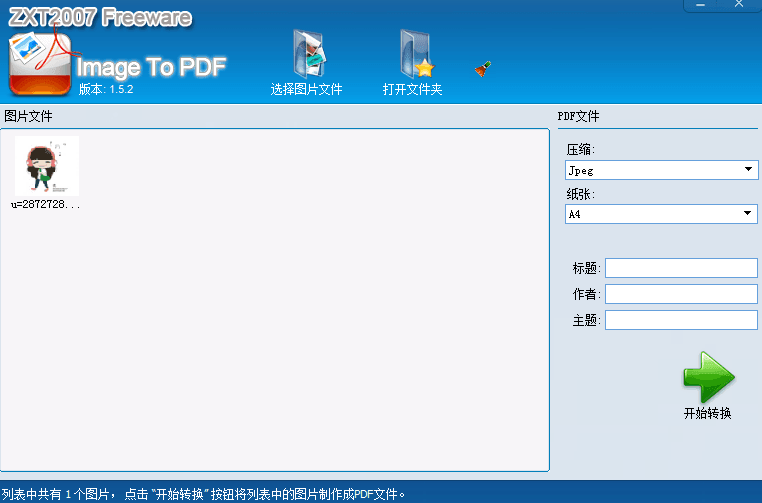762x503 pixels.
Task: Minimize the Image To PDF window
Action: coord(703,5)
